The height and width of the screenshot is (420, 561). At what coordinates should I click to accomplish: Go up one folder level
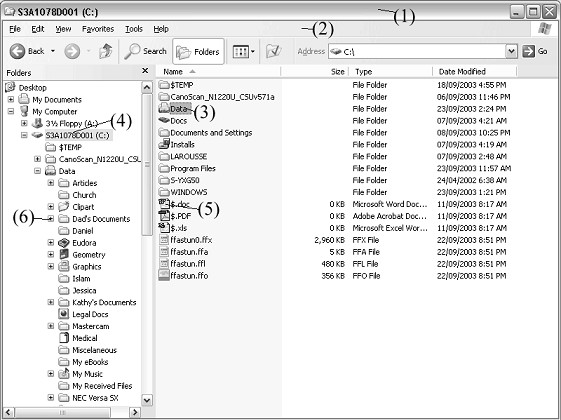pos(106,52)
